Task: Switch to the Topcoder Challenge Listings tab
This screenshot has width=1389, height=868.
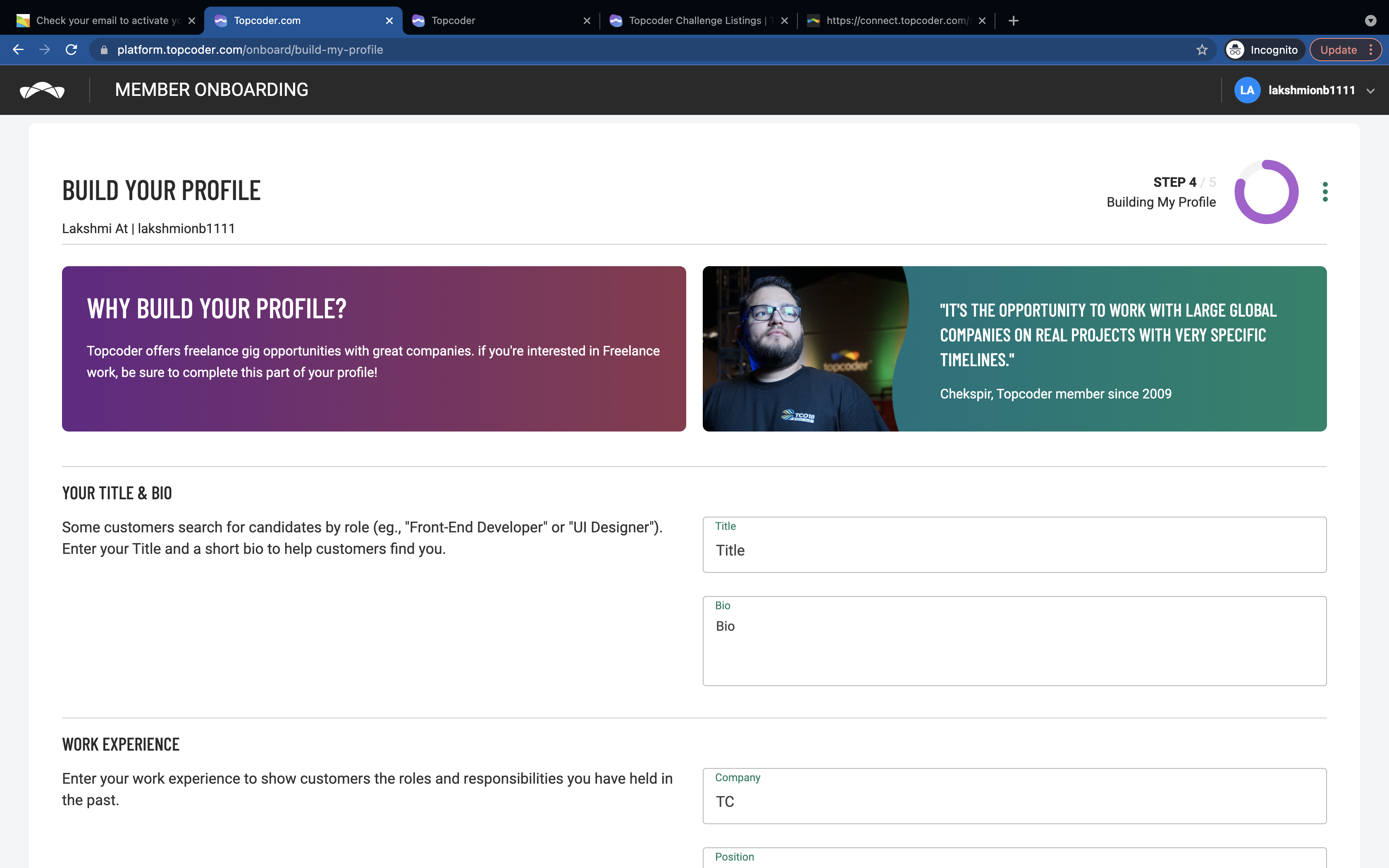Action: click(x=699, y=21)
